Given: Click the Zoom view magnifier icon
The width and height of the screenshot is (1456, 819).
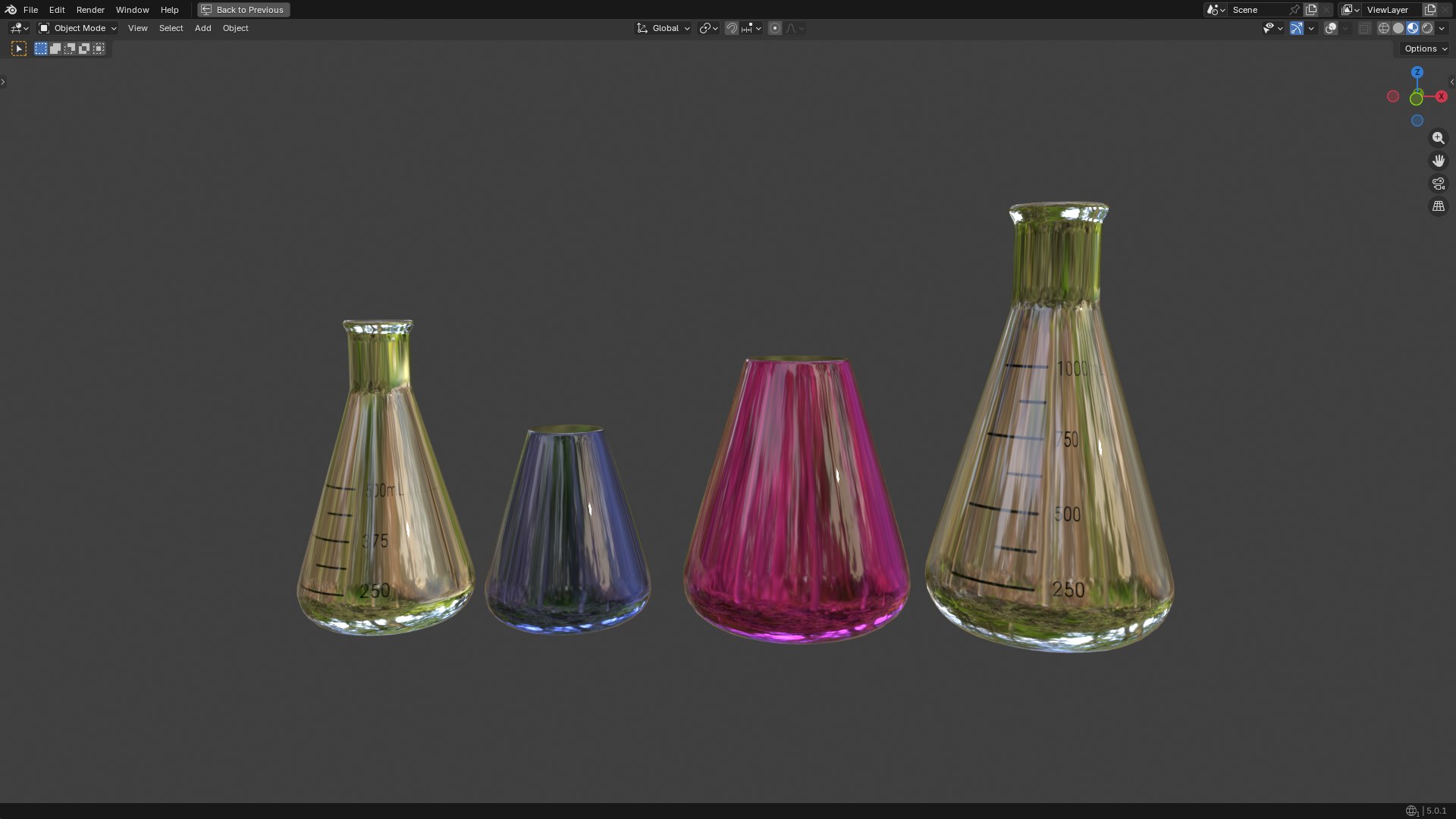Looking at the screenshot, I should (x=1438, y=138).
